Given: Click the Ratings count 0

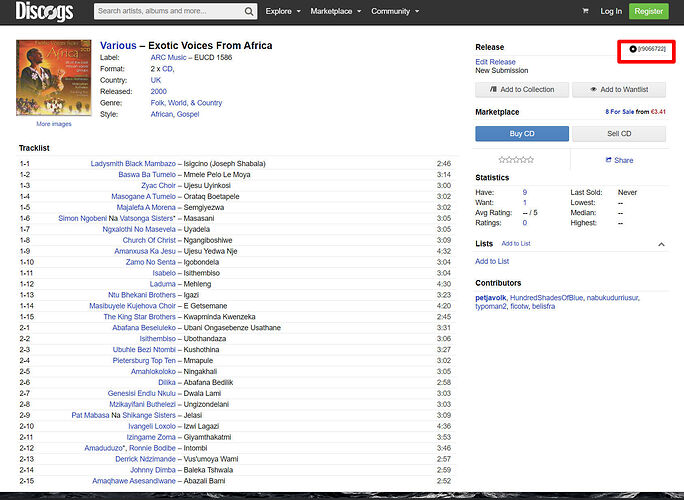Looking at the screenshot, I should [525, 223].
